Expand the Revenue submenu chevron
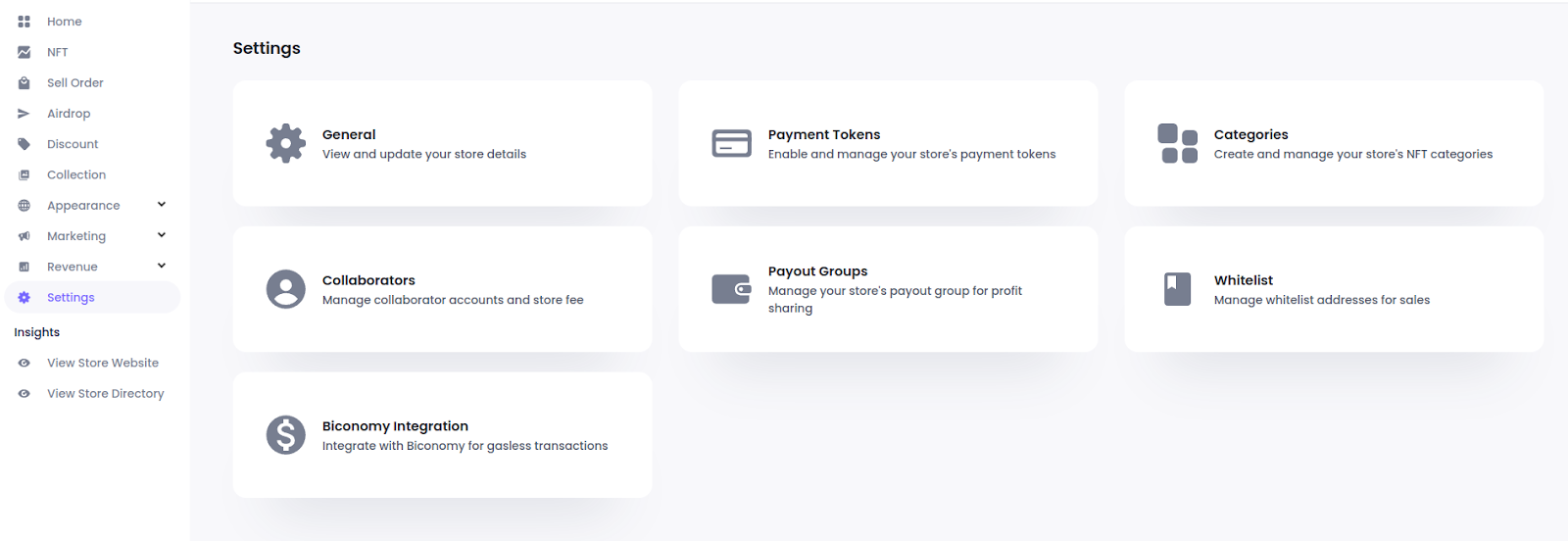 [x=162, y=266]
